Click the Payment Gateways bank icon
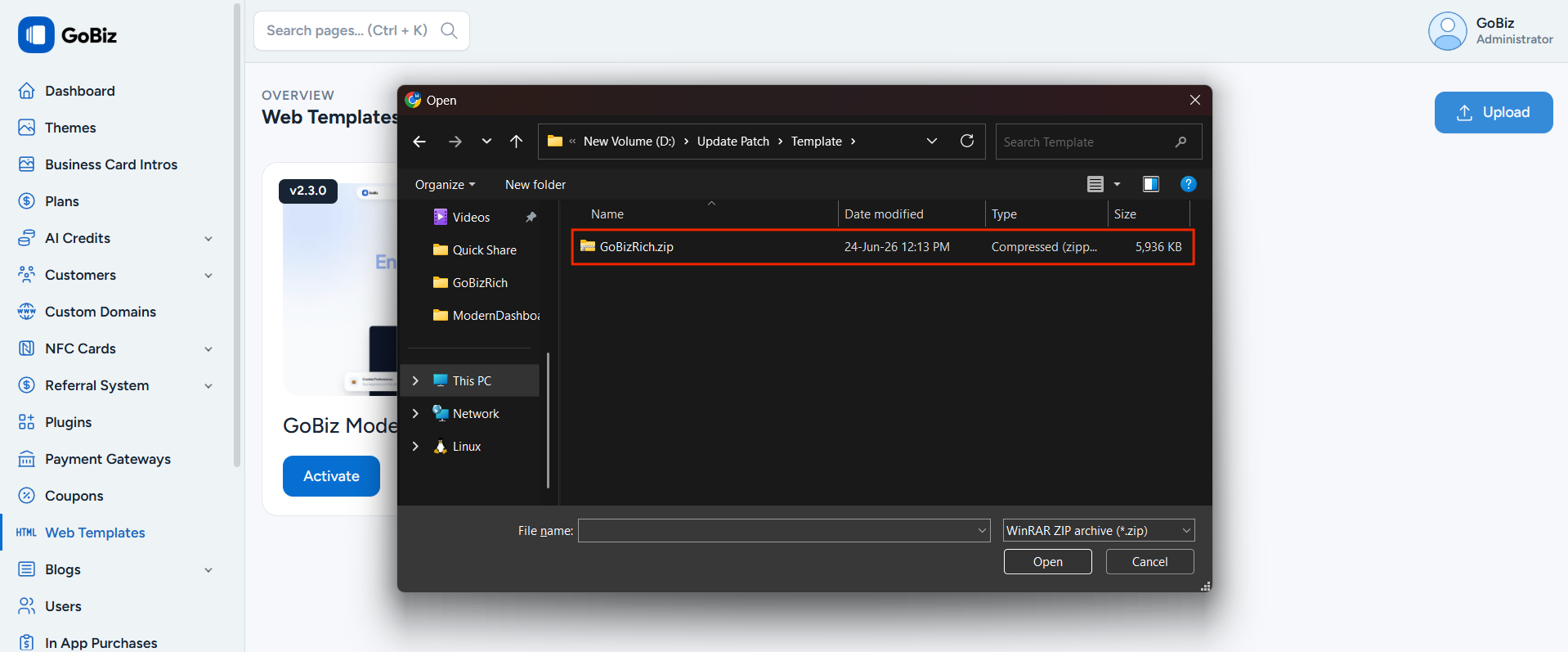1568x652 pixels. click(27, 459)
